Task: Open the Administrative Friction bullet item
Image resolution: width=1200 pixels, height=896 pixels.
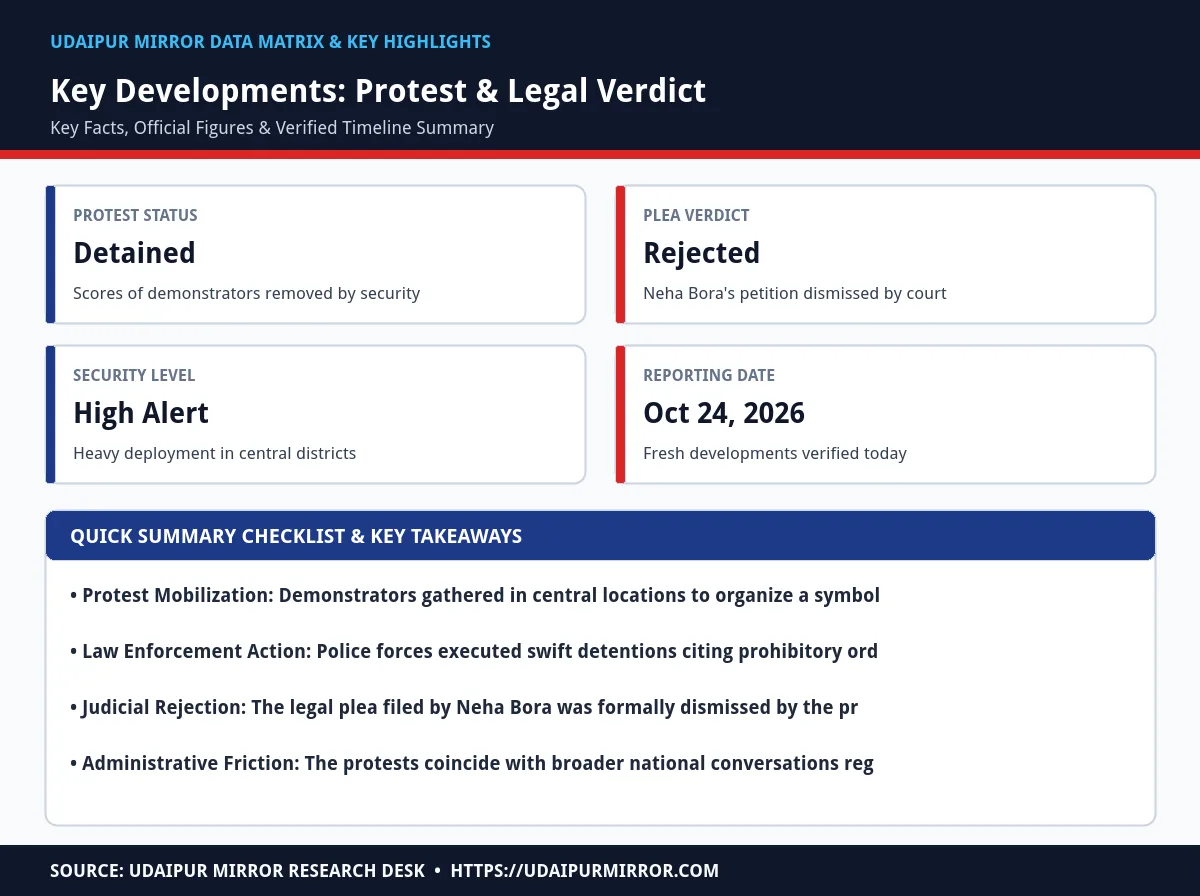Action: 472,763
